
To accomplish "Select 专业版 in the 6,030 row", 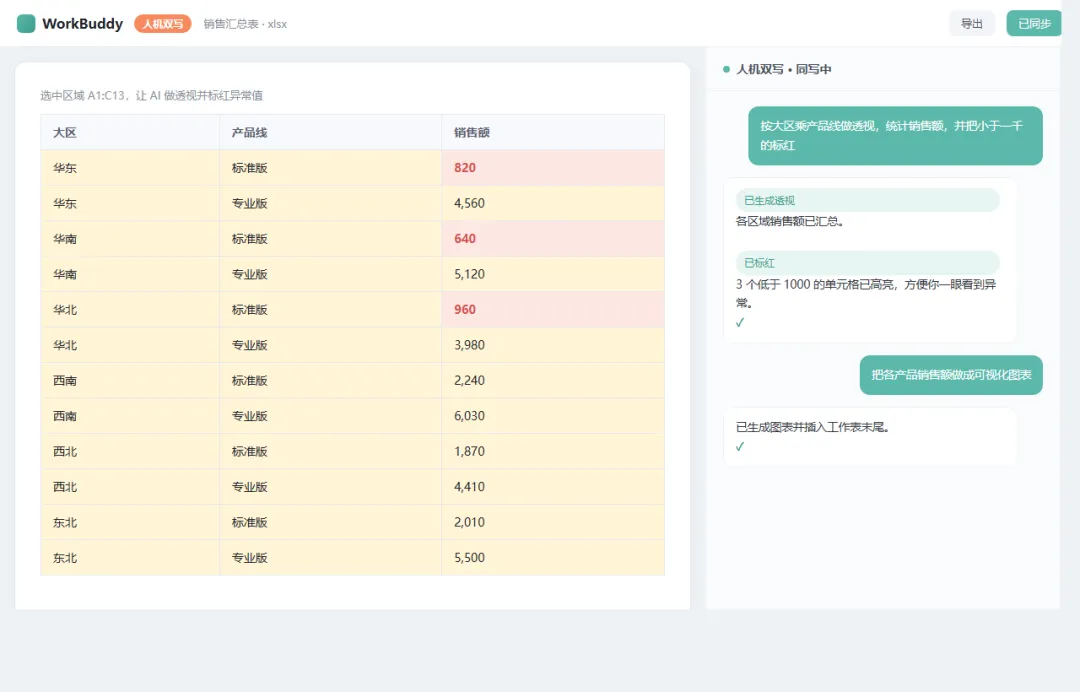I will pyautogui.click(x=331, y=416).
